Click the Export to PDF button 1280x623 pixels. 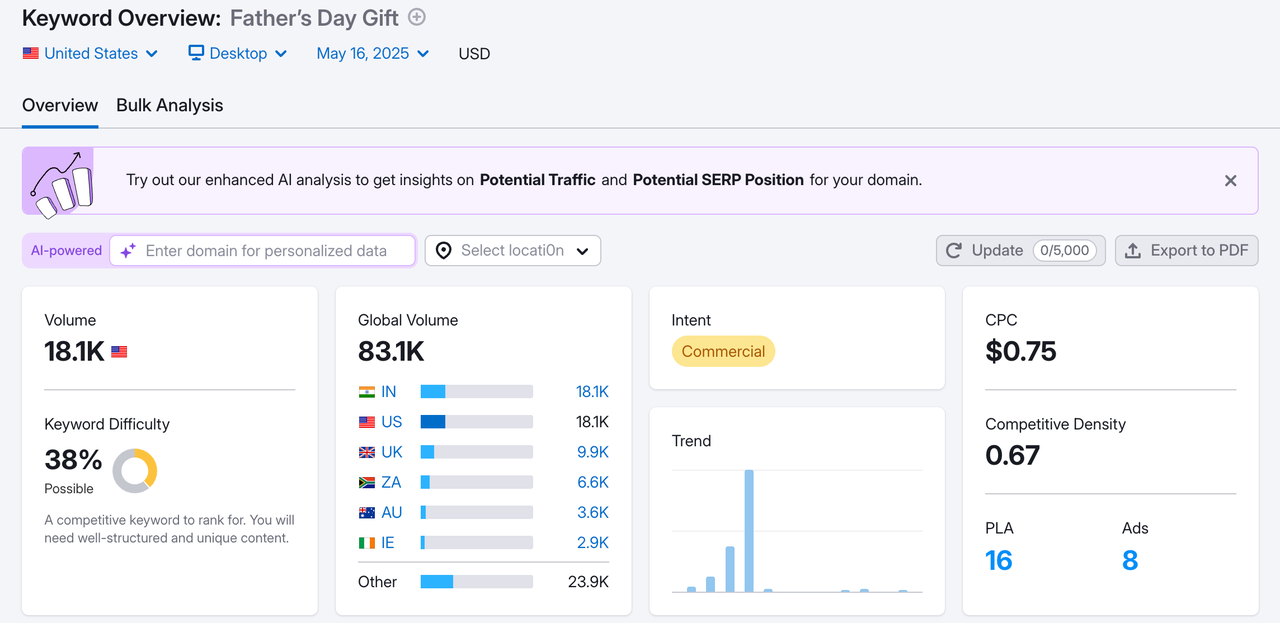pyautogui.click(x=1186, y=250)
